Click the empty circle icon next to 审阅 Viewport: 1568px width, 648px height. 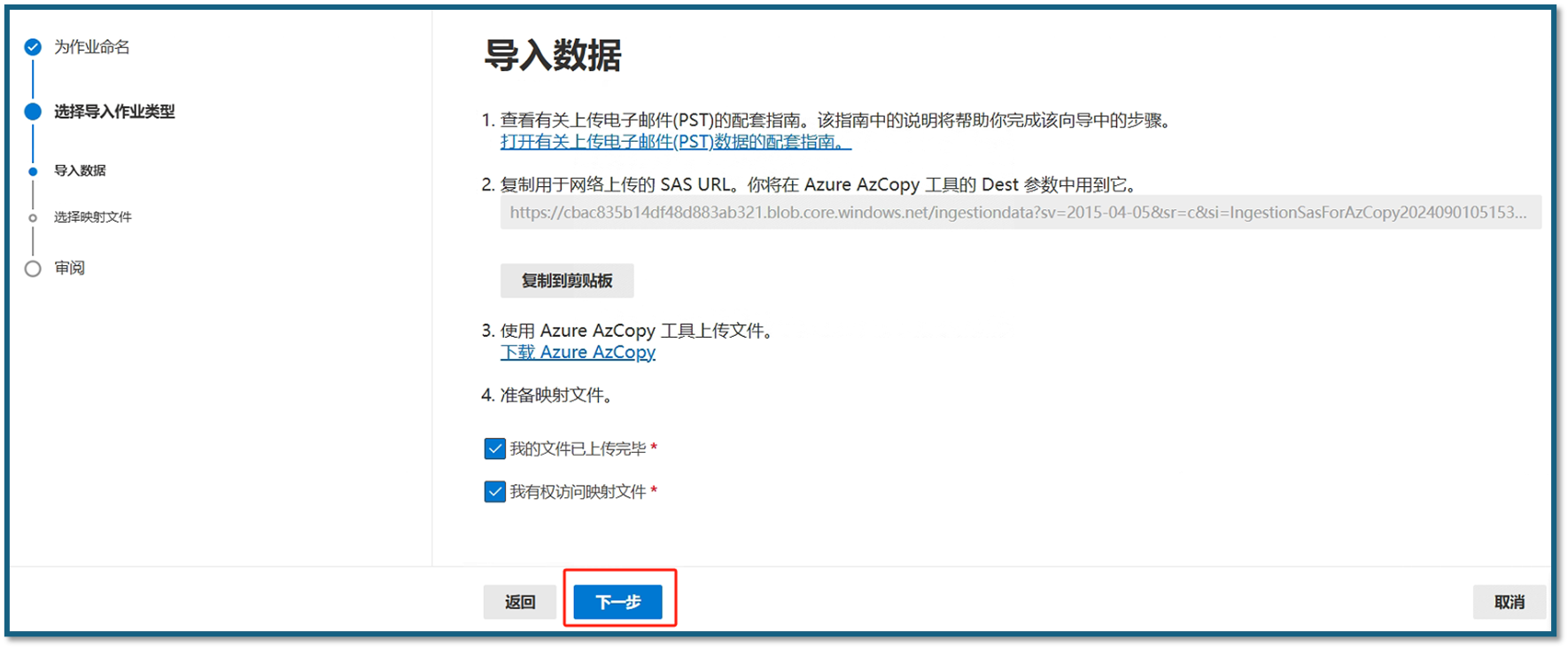pyautogui.click(x=33, y=269)
